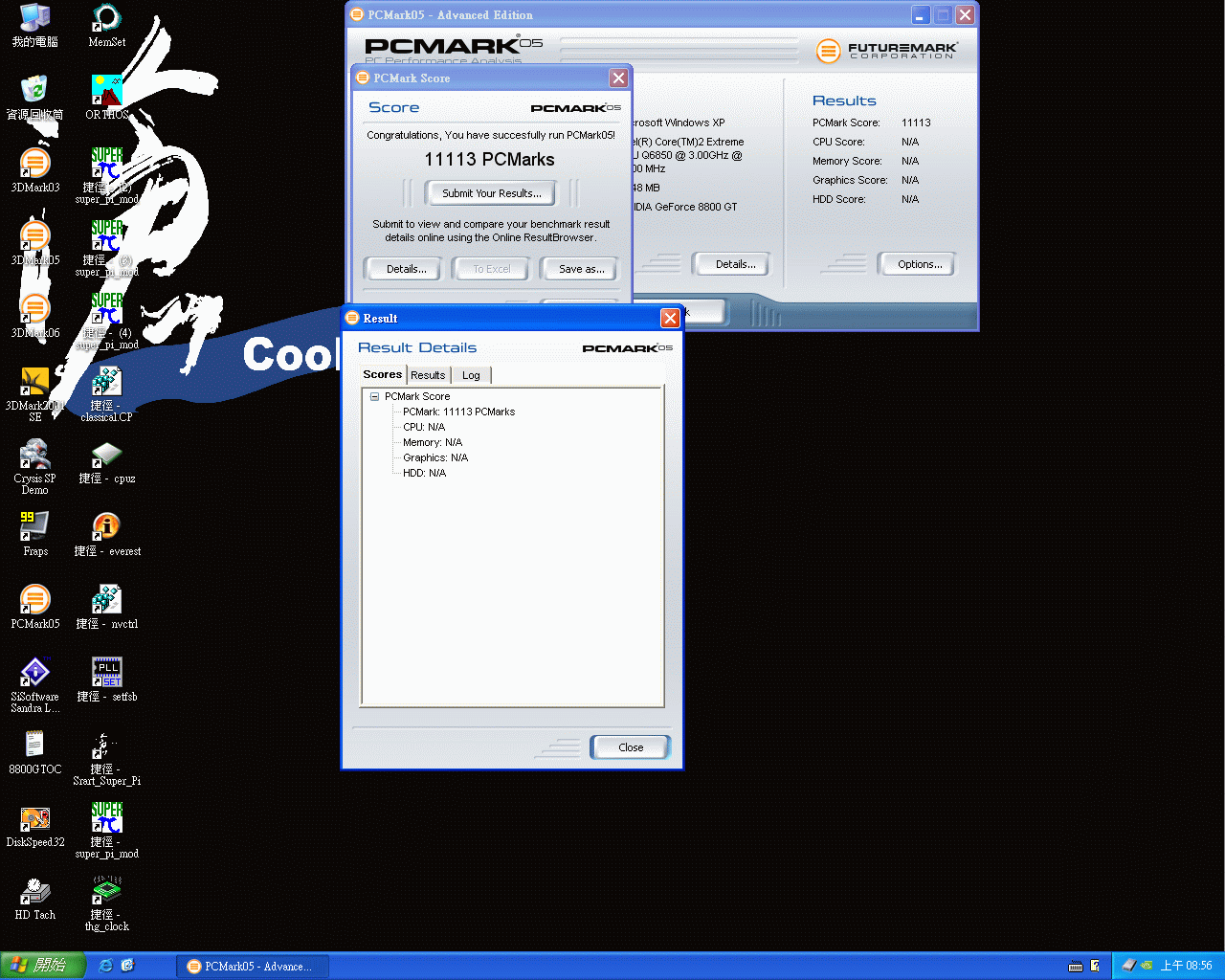This screenshot has height=980, width=1225.
Task: Click Submit Your Results button
Action: (492, 193)
